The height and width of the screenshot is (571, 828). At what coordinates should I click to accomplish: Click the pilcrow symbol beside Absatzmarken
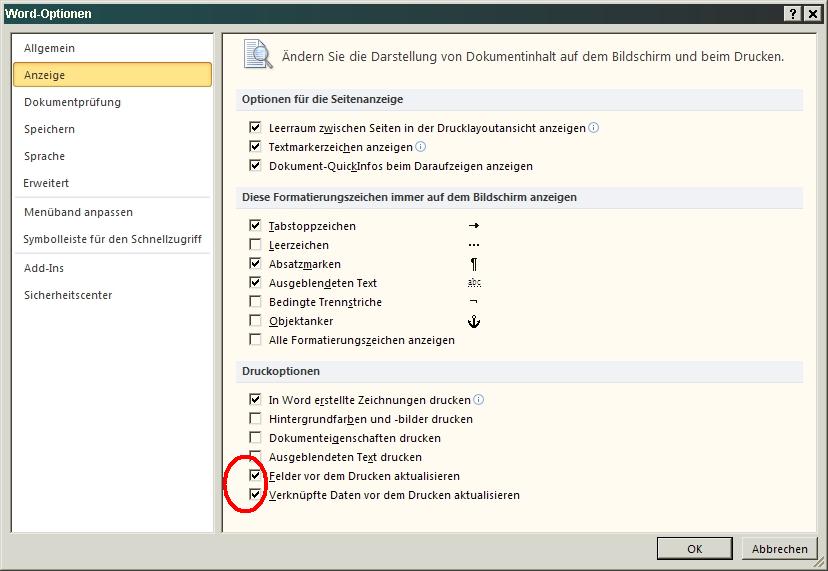pyautogui.click(x=474, y=264)
